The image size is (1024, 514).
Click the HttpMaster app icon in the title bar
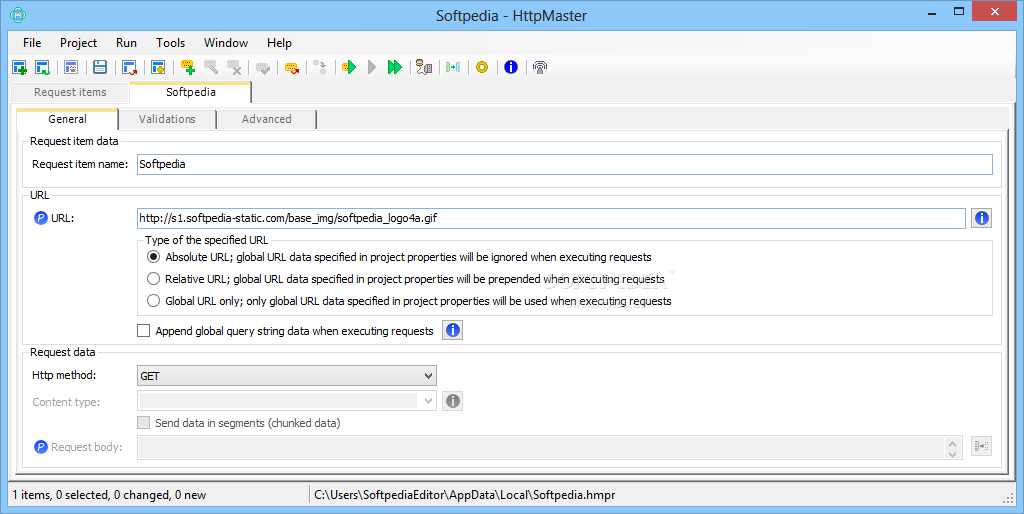click(18, 14)
